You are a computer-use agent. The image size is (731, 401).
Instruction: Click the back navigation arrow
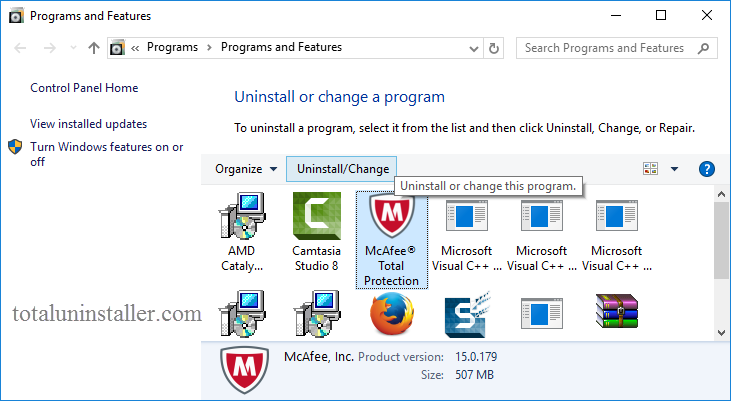click(20, 48)
